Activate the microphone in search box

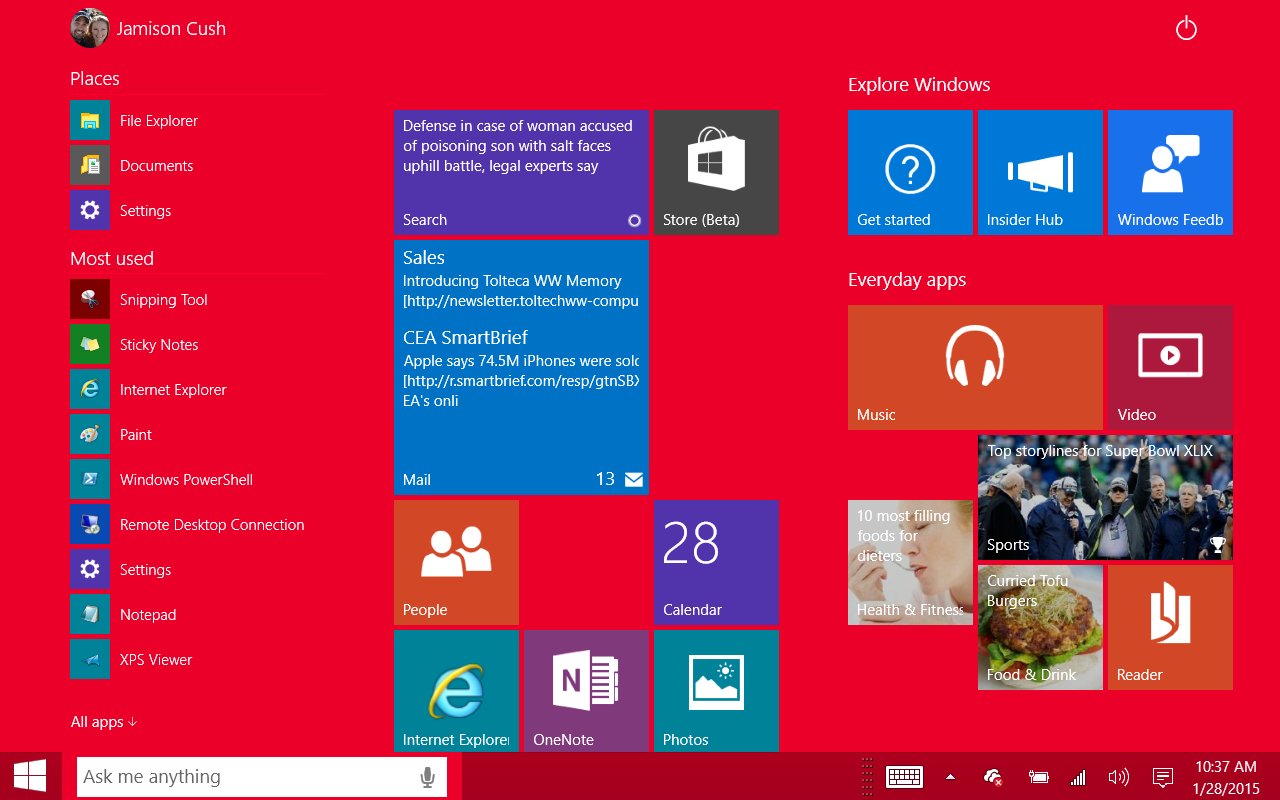[427, 776]
